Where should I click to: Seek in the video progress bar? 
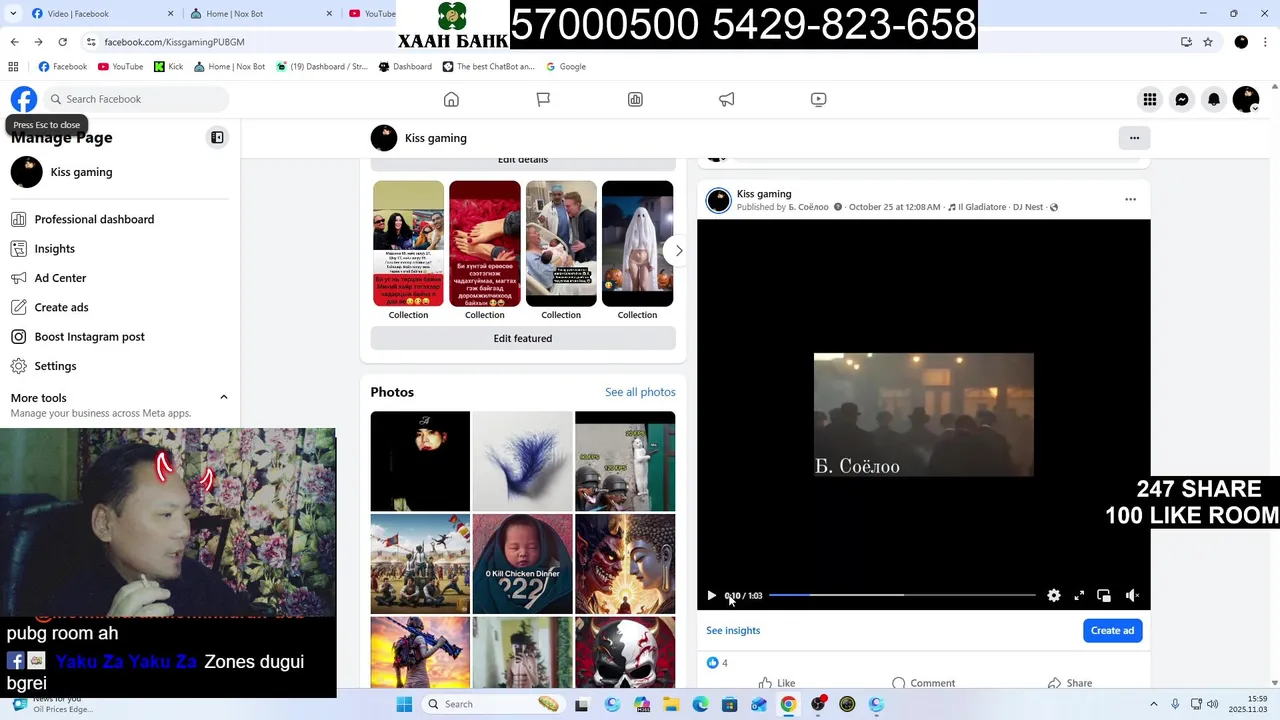point(902,595)
